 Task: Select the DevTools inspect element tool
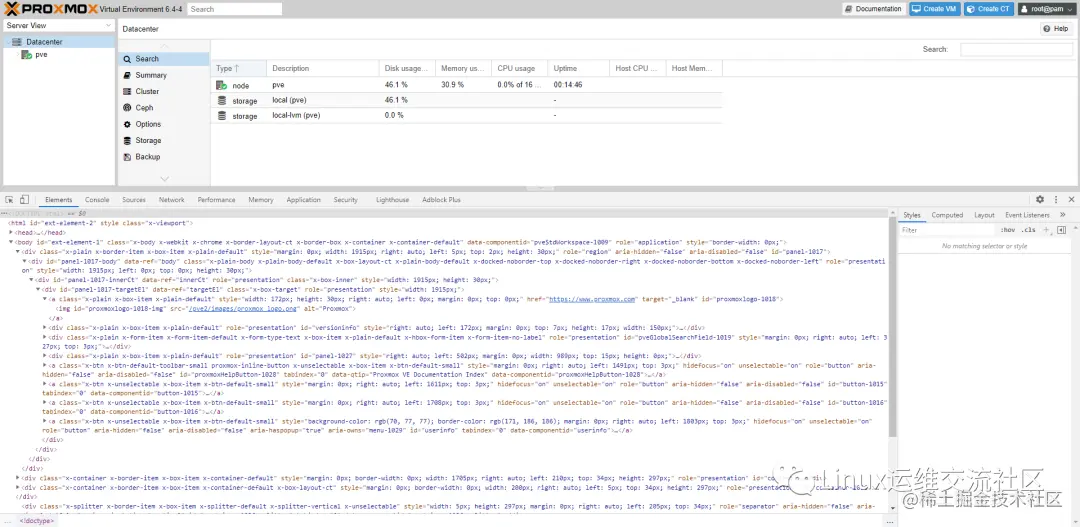pyautogui.click(x=10, y=200)
